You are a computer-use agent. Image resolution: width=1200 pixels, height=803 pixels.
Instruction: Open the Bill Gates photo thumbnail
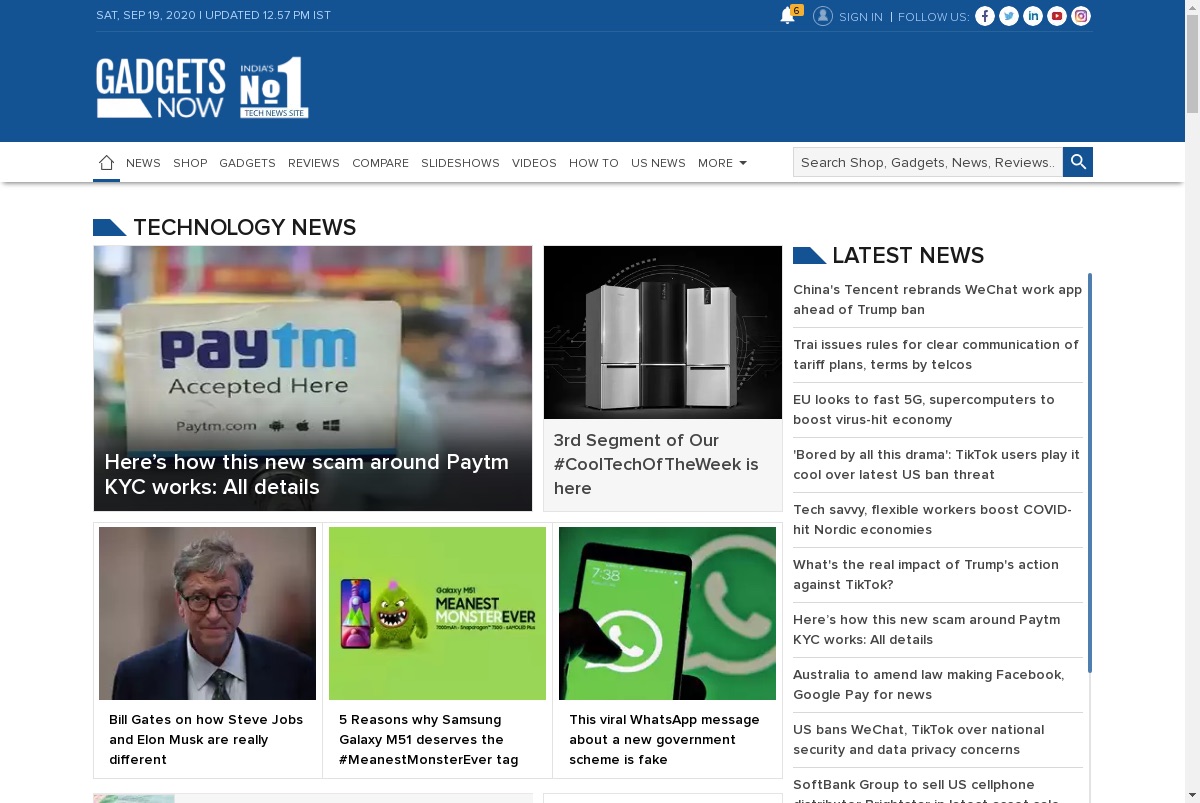coord(207,613)
